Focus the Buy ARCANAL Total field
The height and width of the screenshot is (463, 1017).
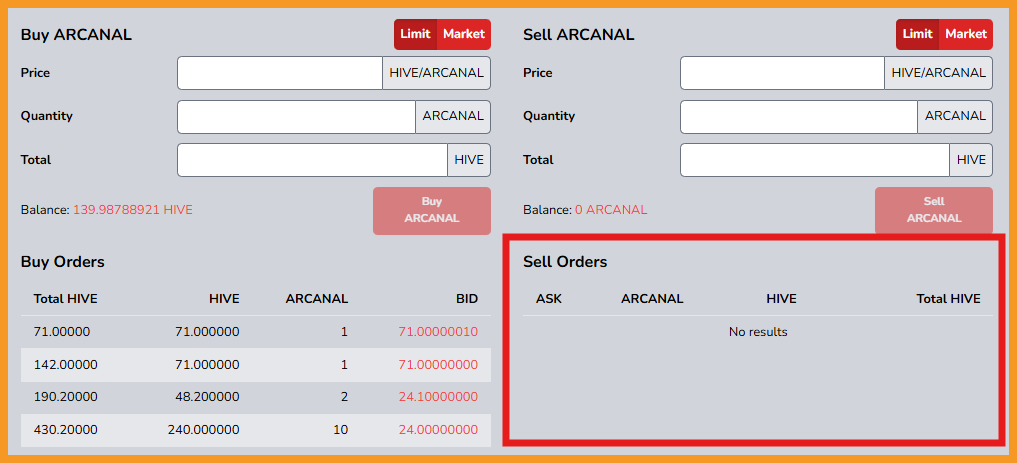click(x=313, y=160)
